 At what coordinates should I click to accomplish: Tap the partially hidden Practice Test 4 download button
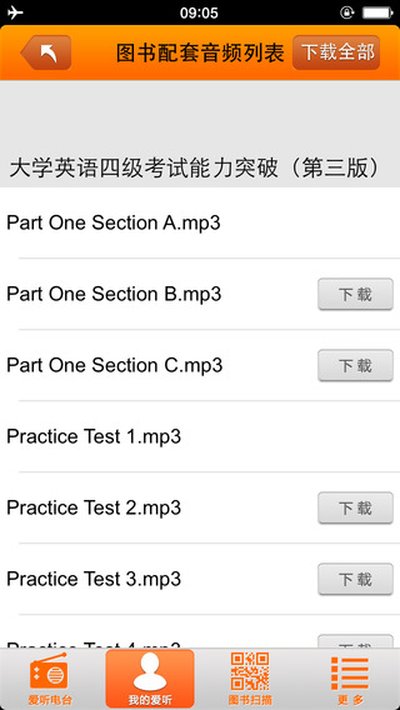[x=355, y=642]
